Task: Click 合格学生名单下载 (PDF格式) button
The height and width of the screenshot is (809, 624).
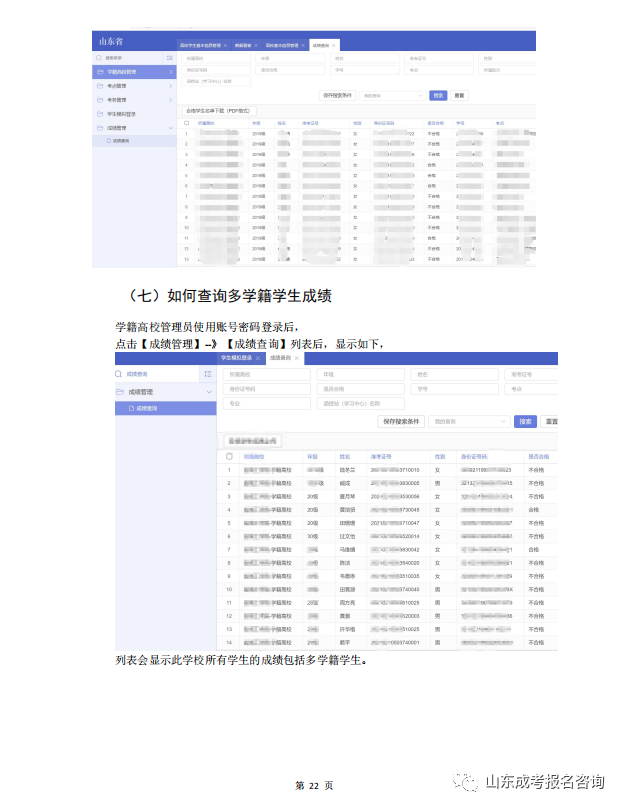Action: click(218, 111)
